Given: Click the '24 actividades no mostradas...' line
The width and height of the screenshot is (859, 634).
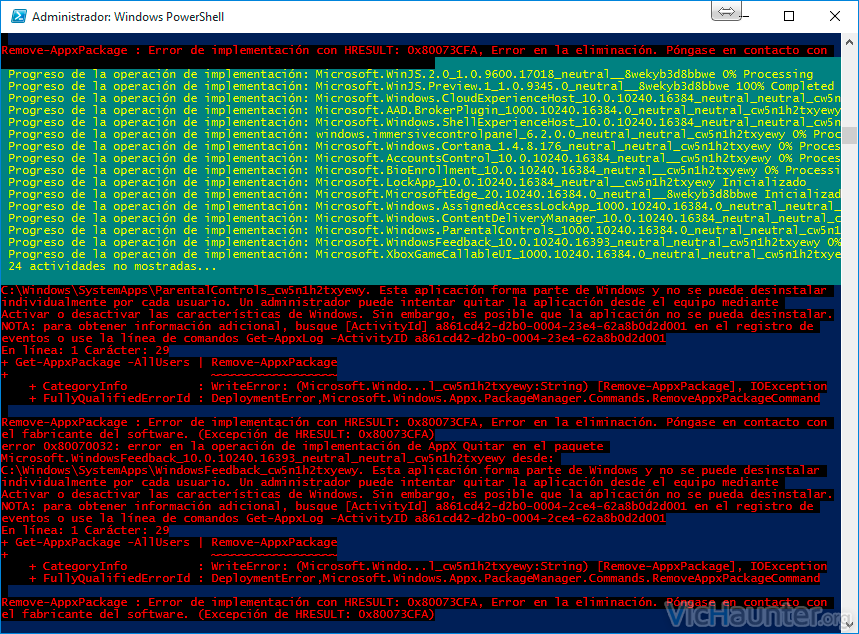Looking at the screenshot, I should coord(112,266).
